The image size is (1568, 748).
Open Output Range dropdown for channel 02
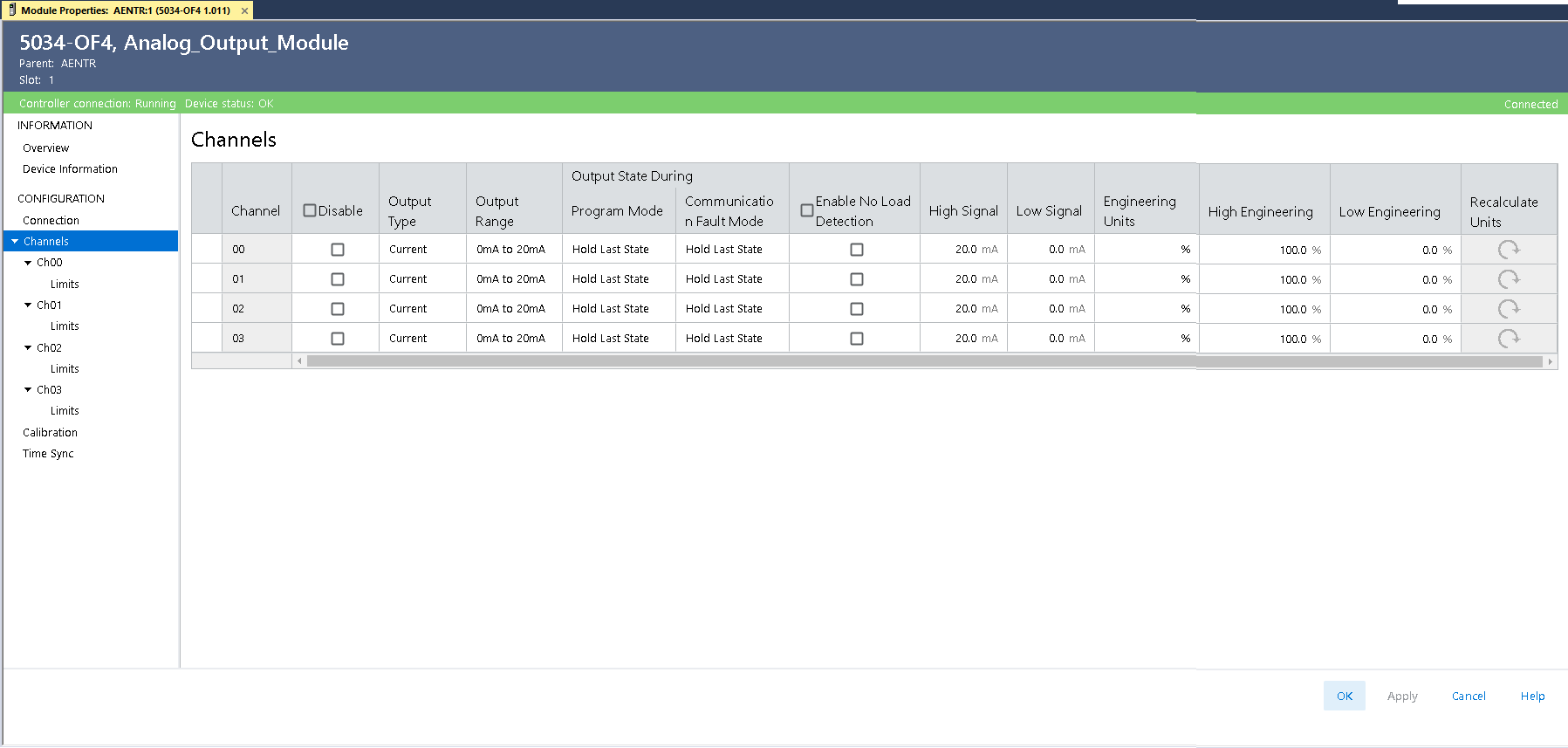514,309
